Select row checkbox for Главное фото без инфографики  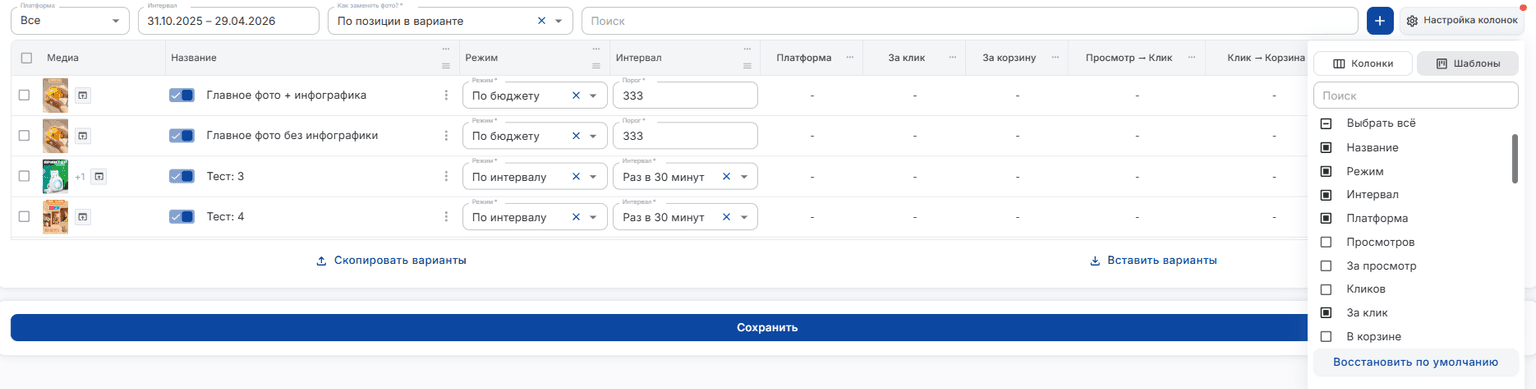click(24, 136)
